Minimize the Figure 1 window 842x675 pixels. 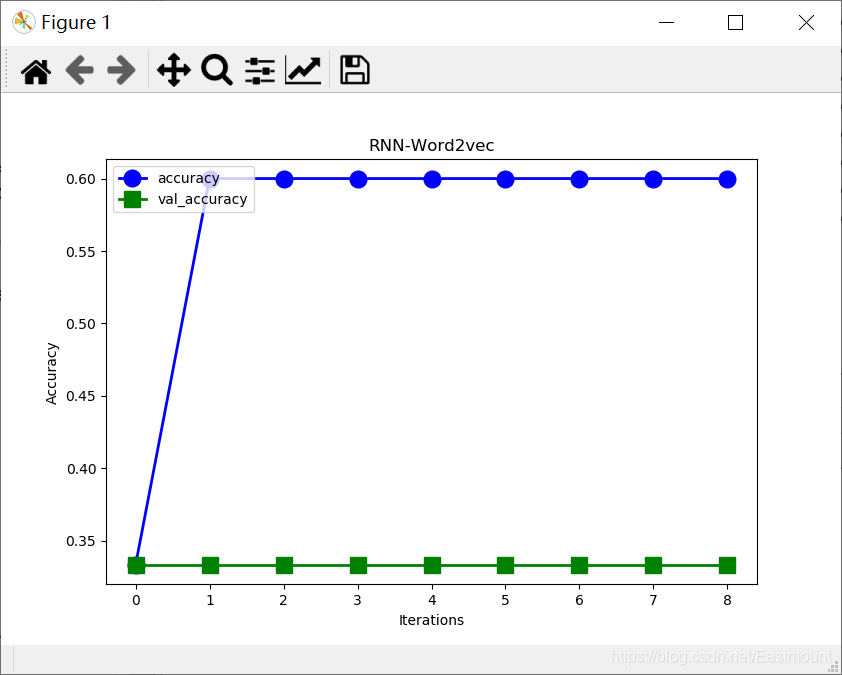(x=666, y=23)
